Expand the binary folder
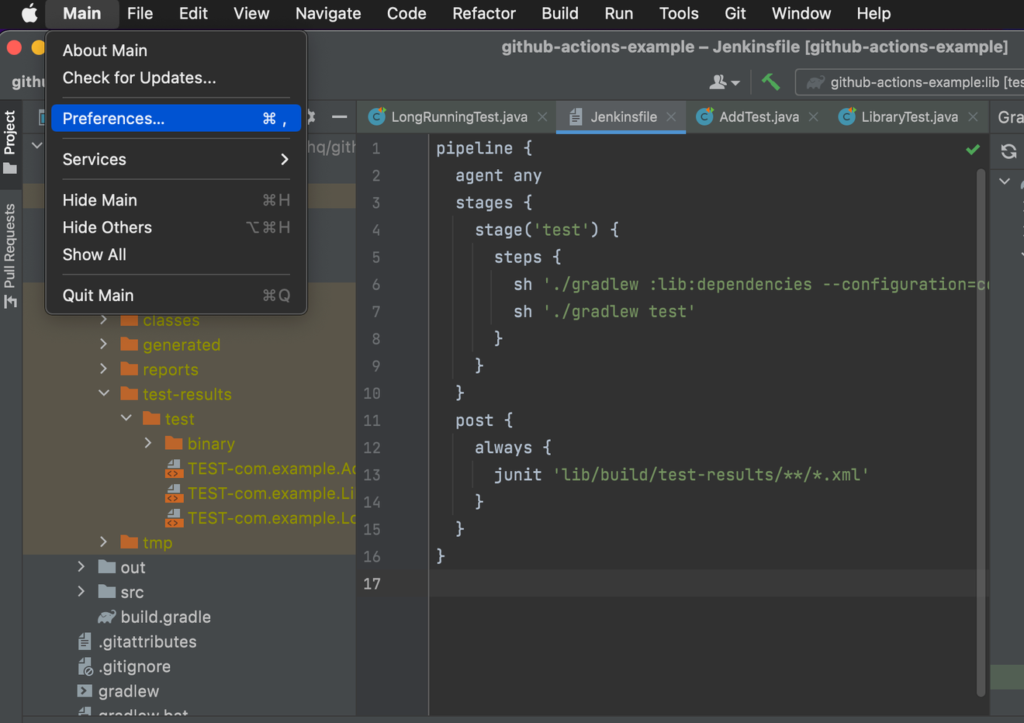The width and height of the screenshot is (1024, 723). [147, 443]
